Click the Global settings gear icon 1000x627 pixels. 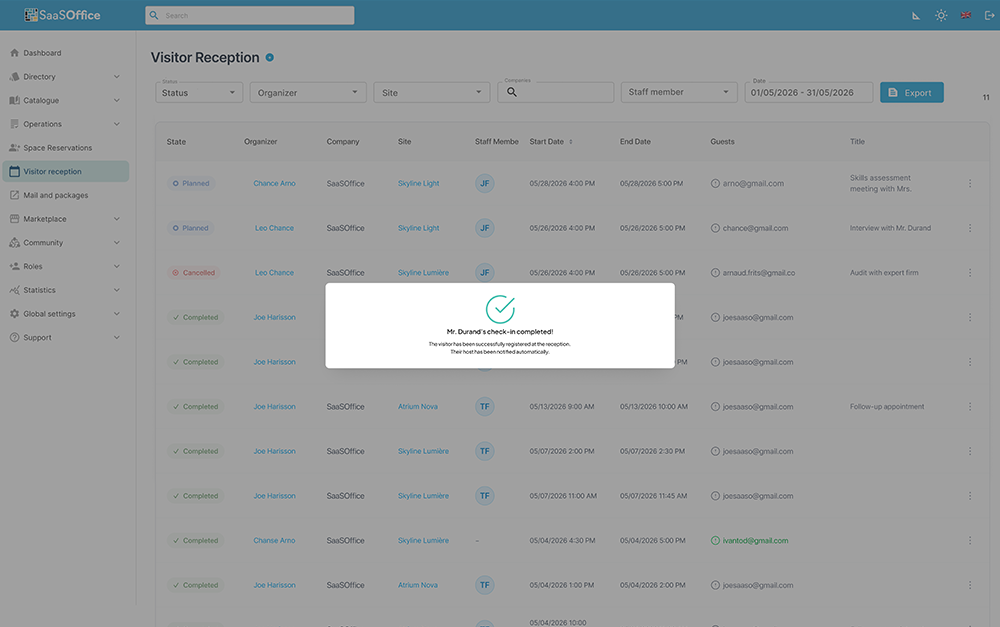tap(14, 314)
